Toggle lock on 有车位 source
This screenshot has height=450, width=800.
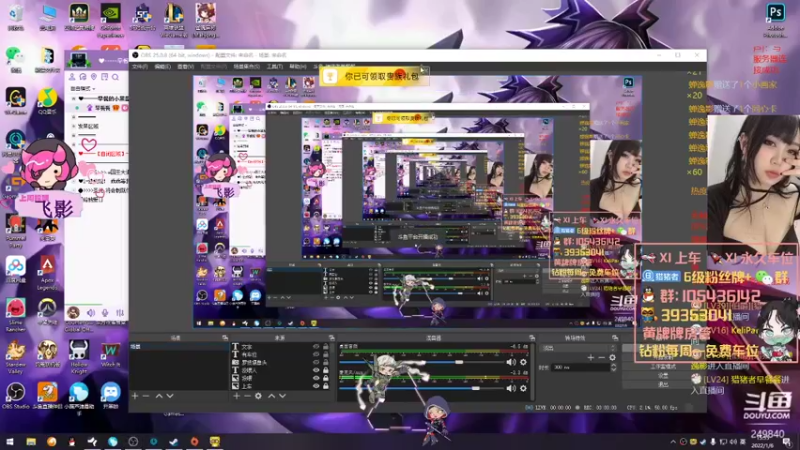click(326, 354)
